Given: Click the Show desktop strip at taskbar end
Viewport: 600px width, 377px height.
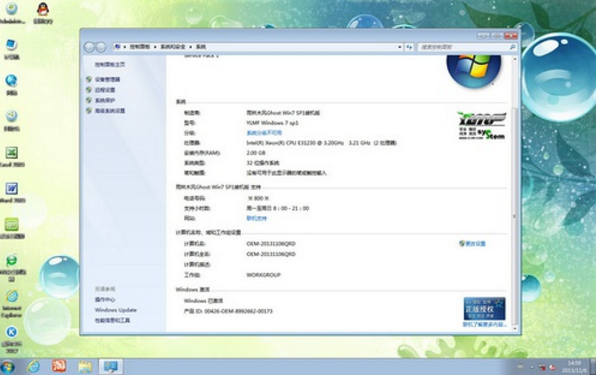Looking at the screenshot, I should pyautogui.click(x=593, y=367).
